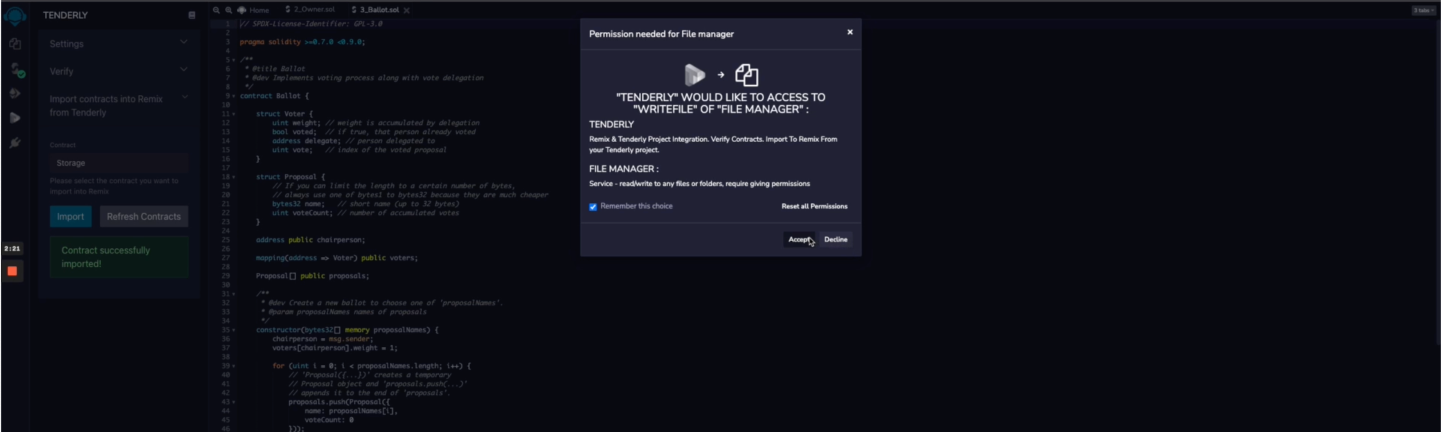Viewport: 1441px width, 432px height.
Task: Click the Import button
Action: pos(70,216)
